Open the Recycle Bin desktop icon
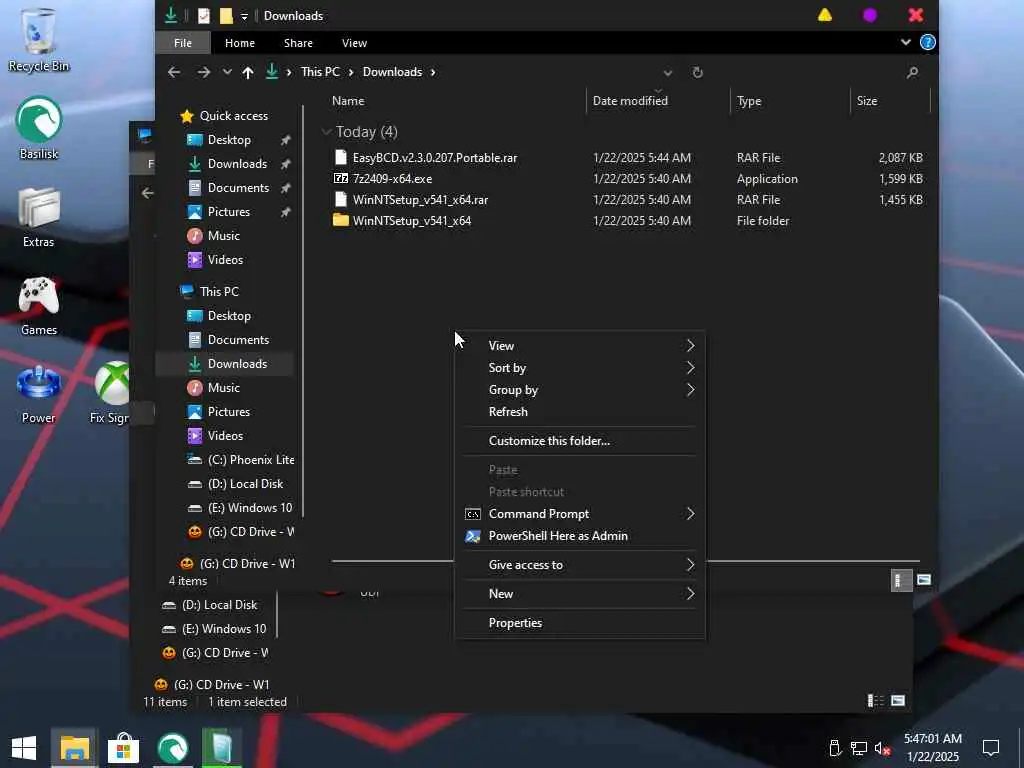The image size is (1024, 768). click(x=39, y=39)
